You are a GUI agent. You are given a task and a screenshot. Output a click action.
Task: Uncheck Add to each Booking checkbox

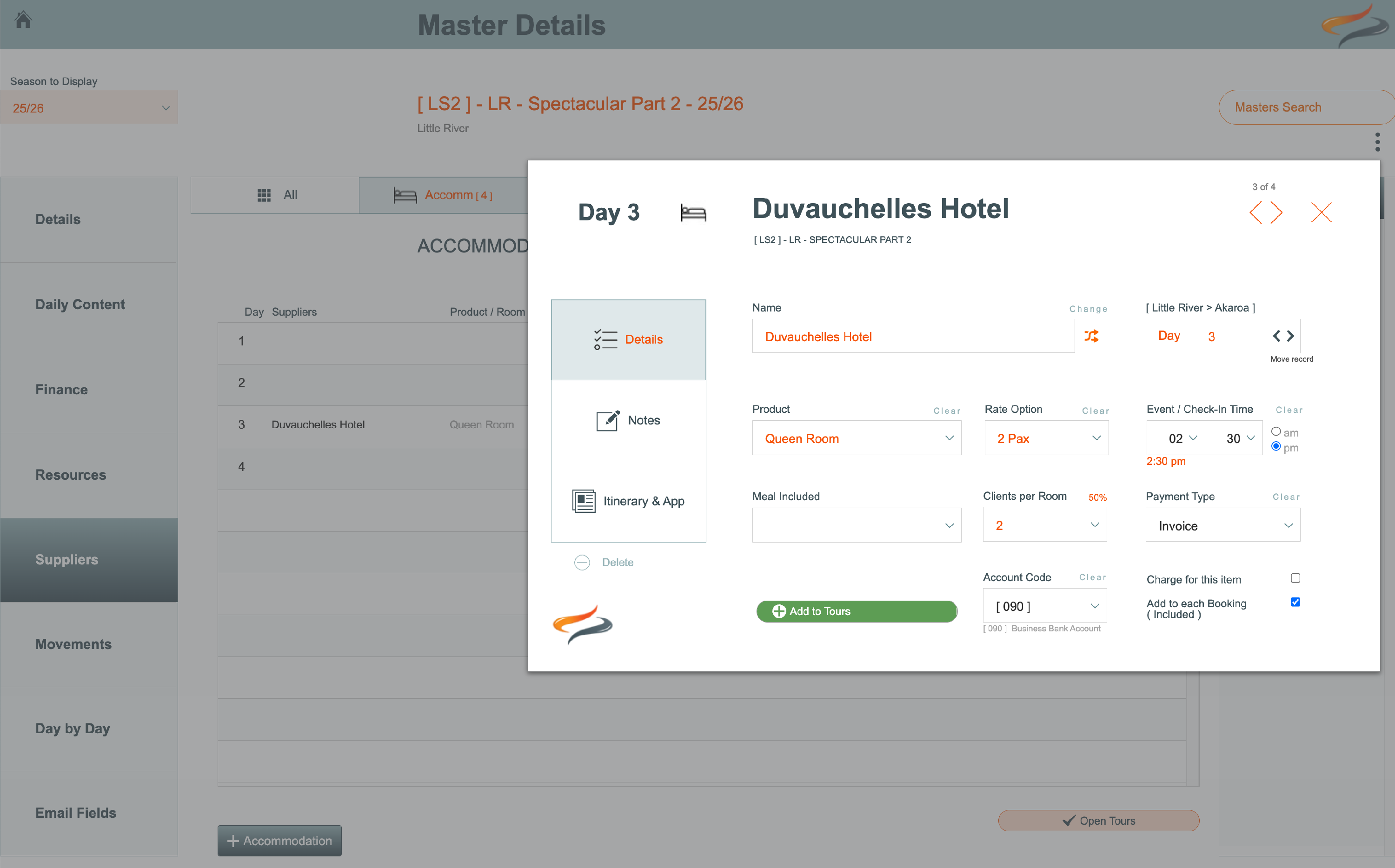(1295, 602)
